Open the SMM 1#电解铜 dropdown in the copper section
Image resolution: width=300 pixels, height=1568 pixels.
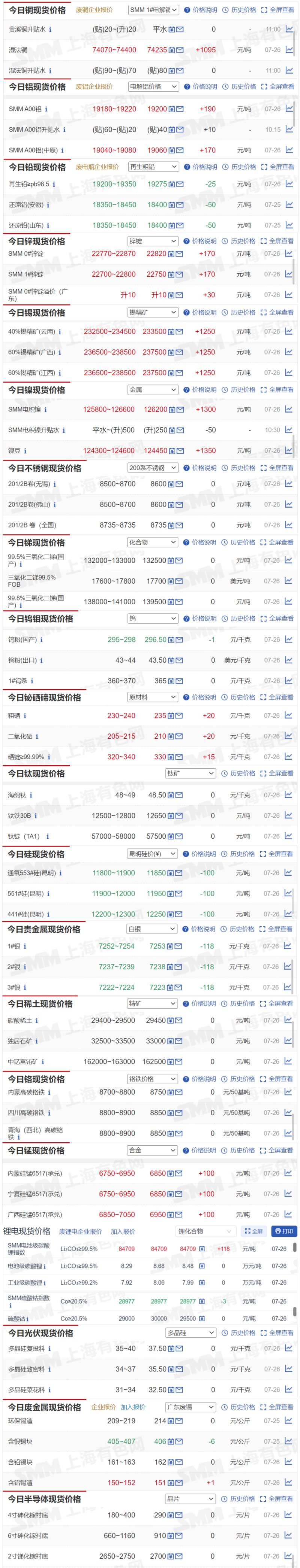154,10
